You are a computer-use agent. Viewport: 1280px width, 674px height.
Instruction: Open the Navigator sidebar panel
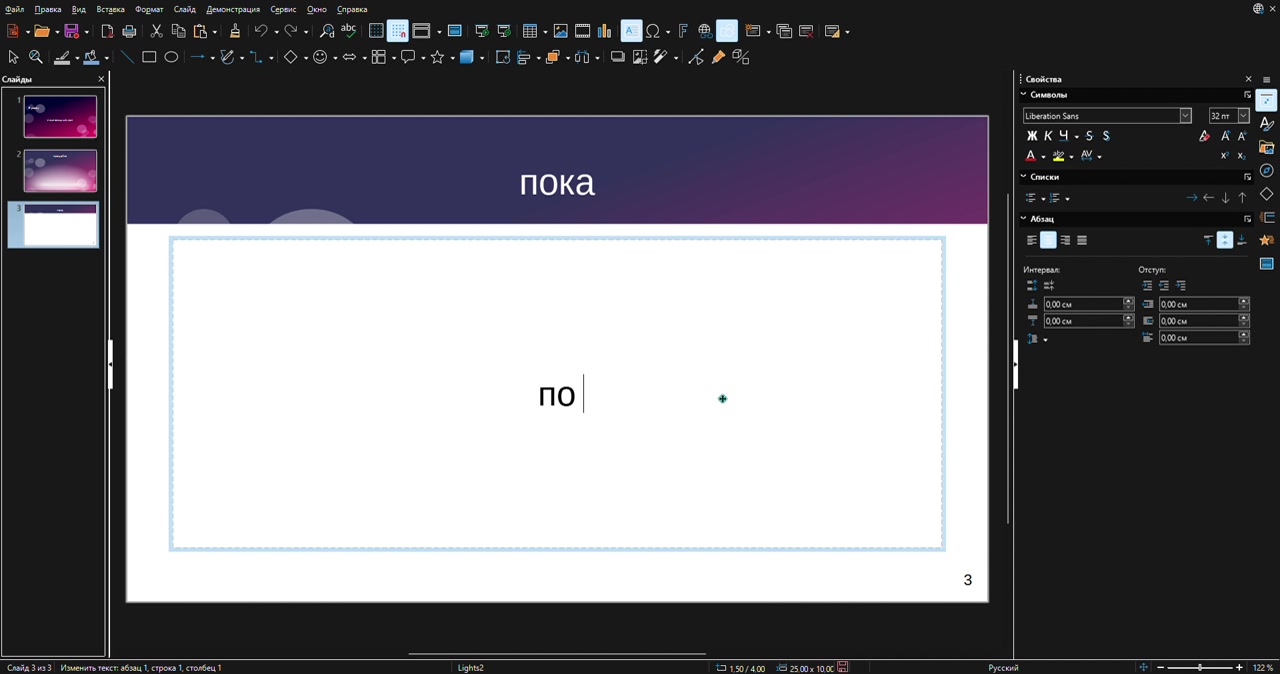(1267, 171)
